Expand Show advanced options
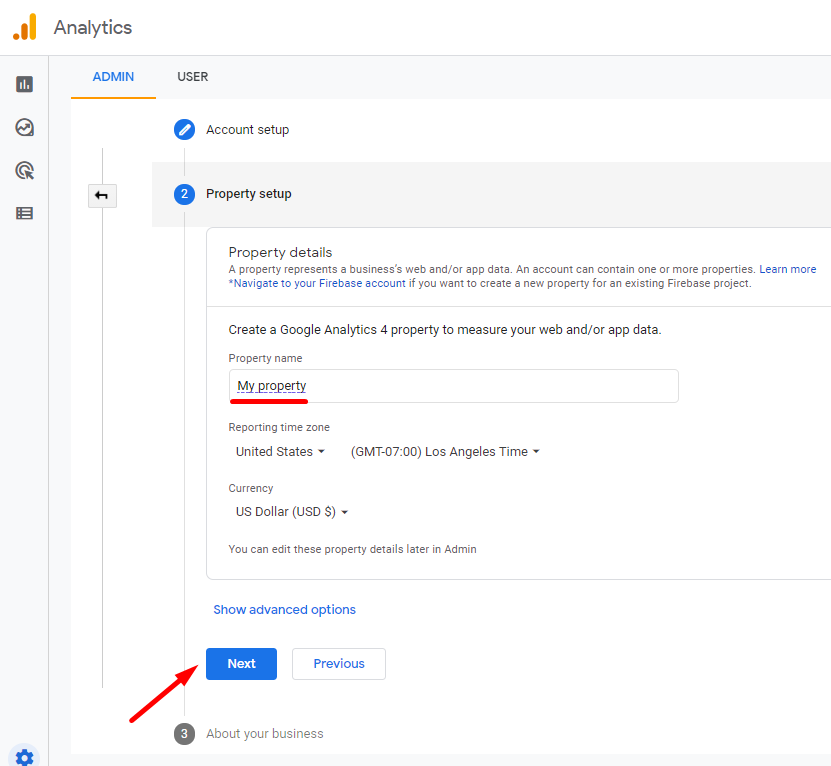This screenshot has width=831, height=766. (x=285, y=610)
